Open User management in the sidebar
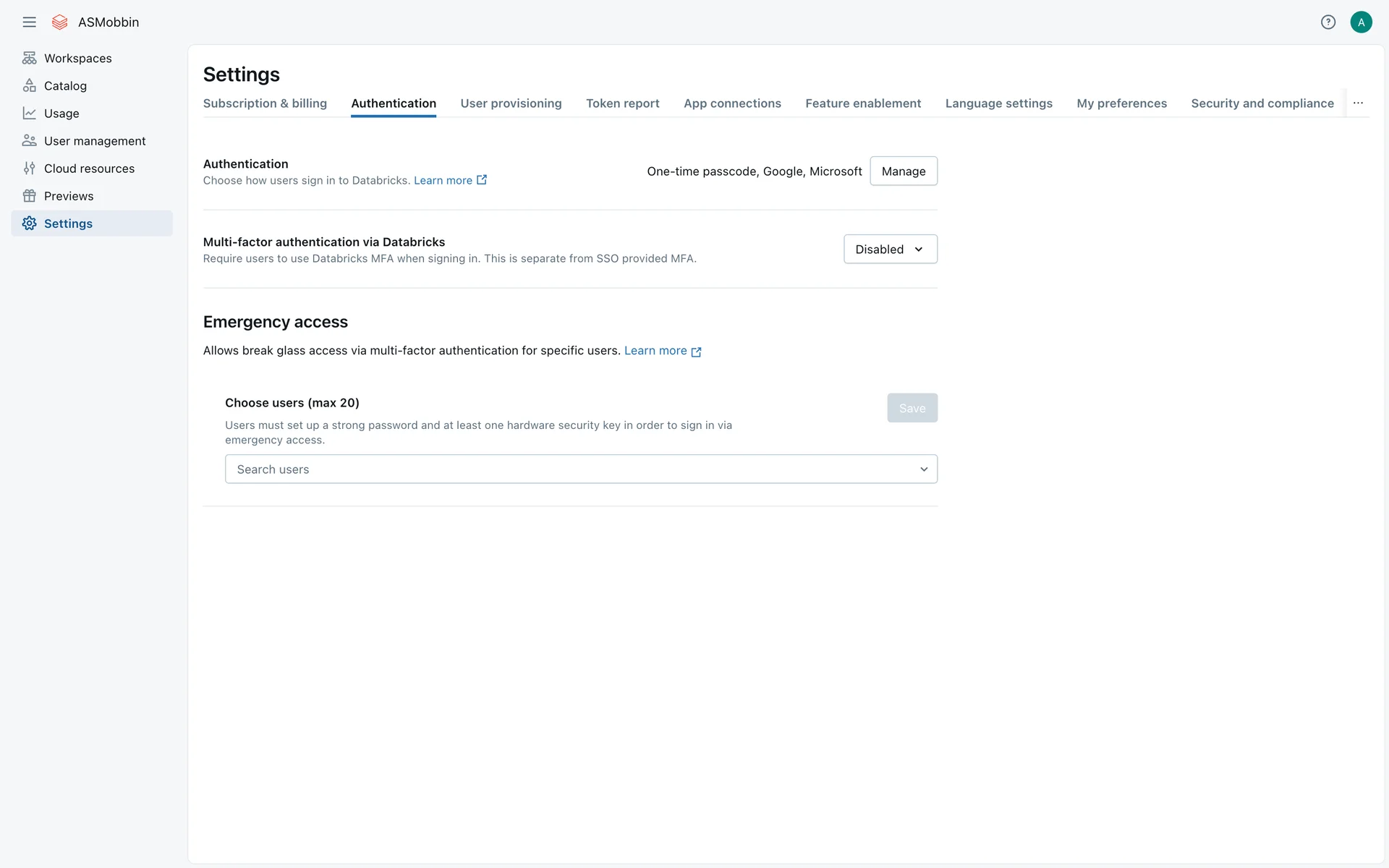 click(94, 141)
